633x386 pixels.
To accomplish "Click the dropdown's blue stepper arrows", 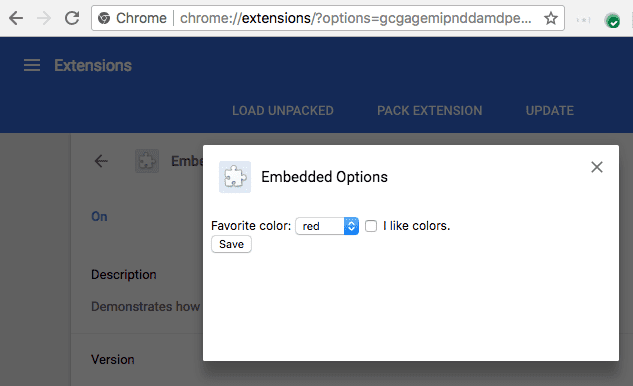I will (x=351, y=226).
